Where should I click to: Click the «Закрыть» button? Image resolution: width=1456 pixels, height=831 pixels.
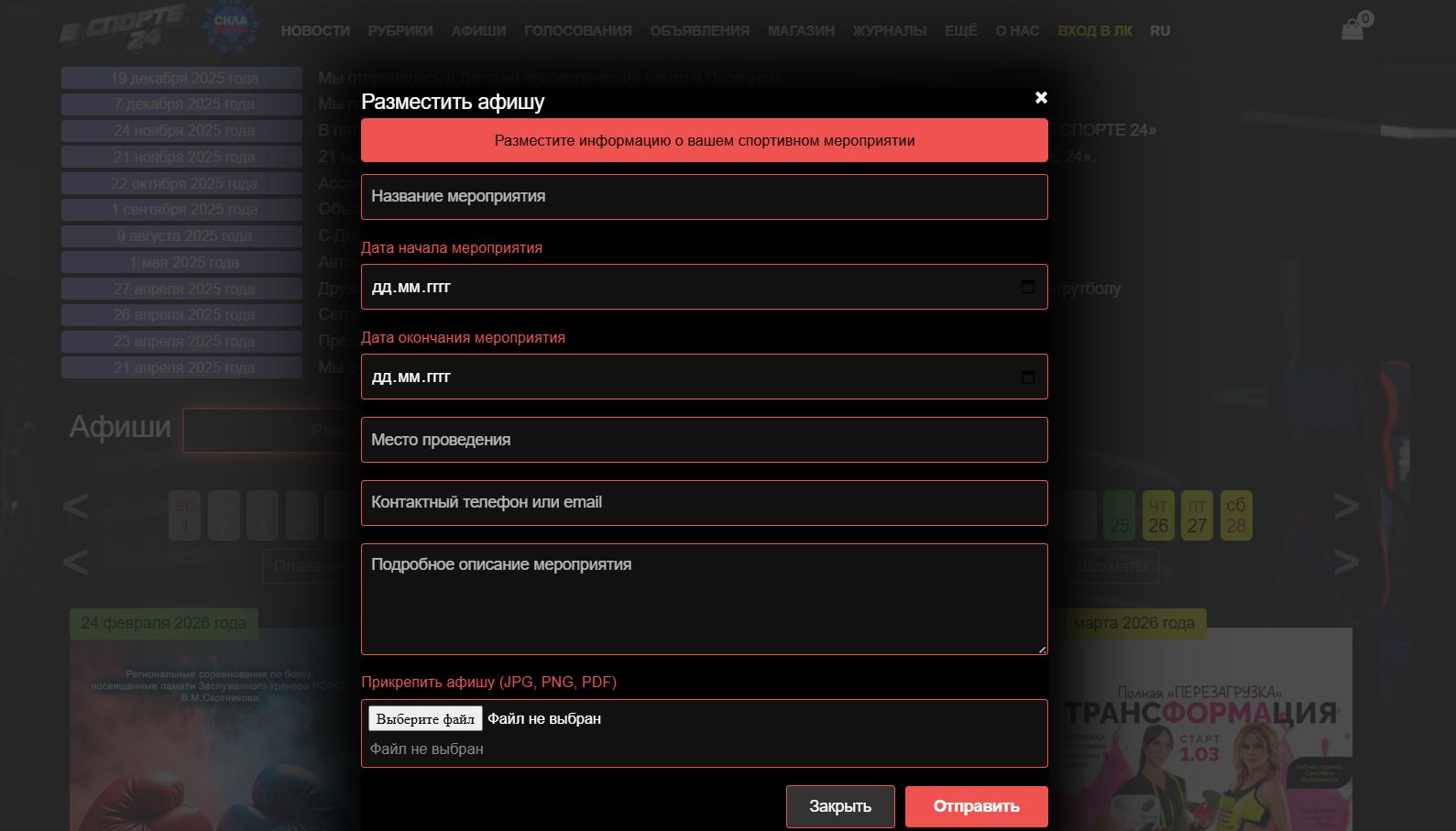tap(840, 806)
